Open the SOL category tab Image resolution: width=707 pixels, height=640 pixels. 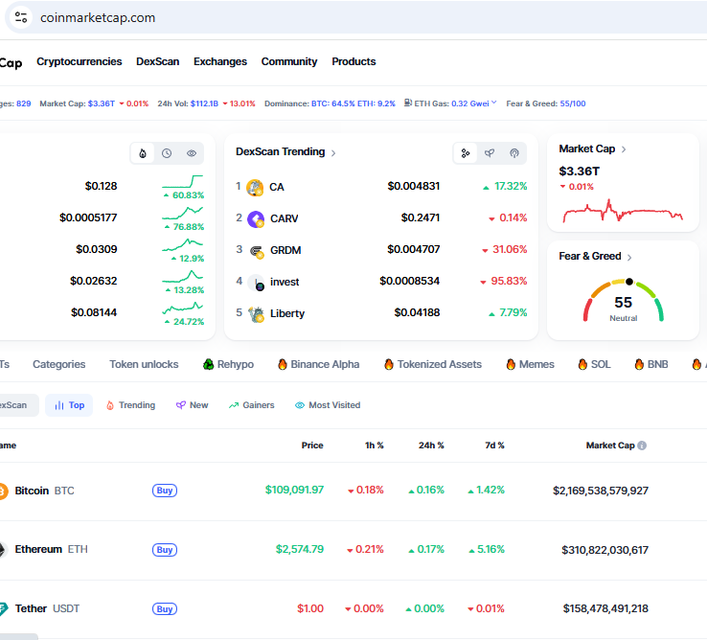coord(594,364)
